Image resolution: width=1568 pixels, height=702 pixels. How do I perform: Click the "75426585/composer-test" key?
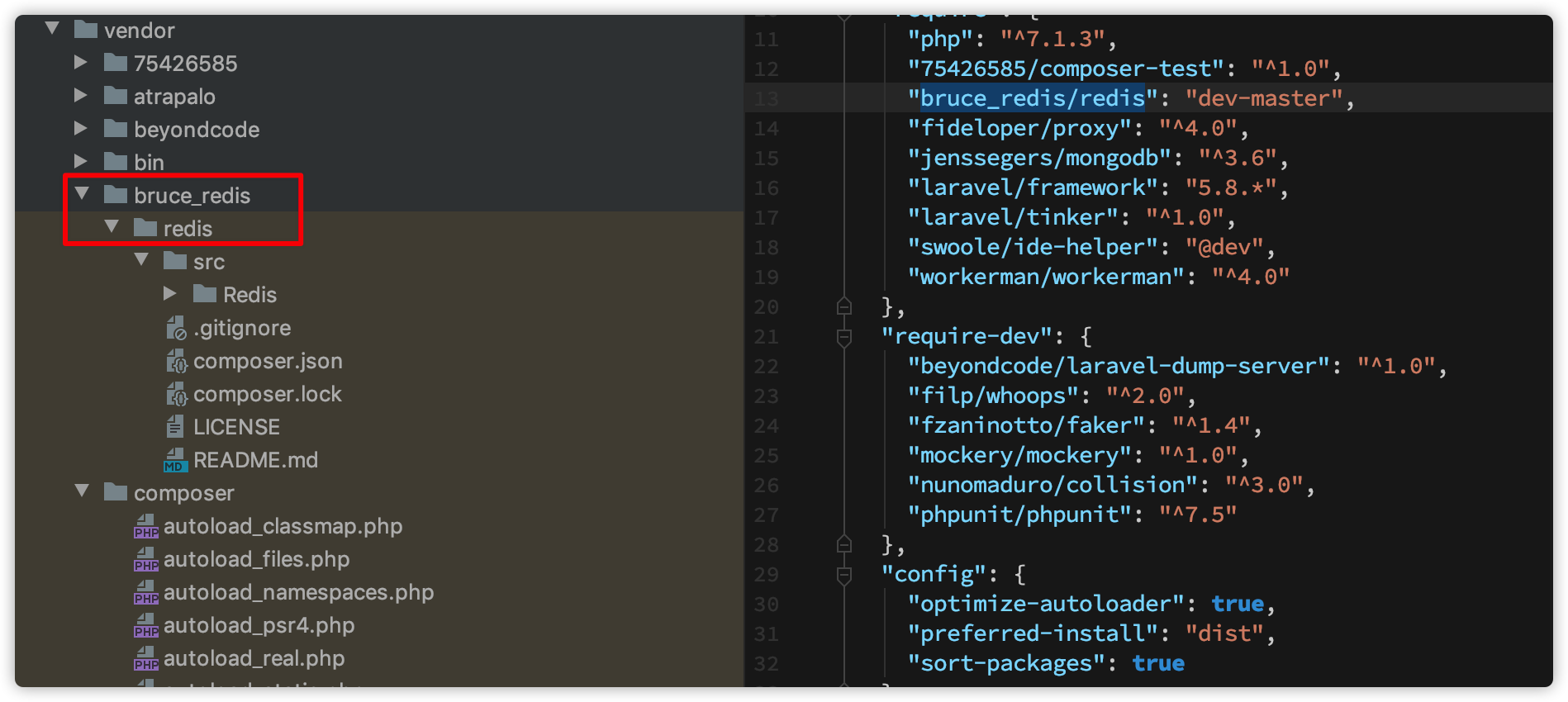click(1066, 69)
